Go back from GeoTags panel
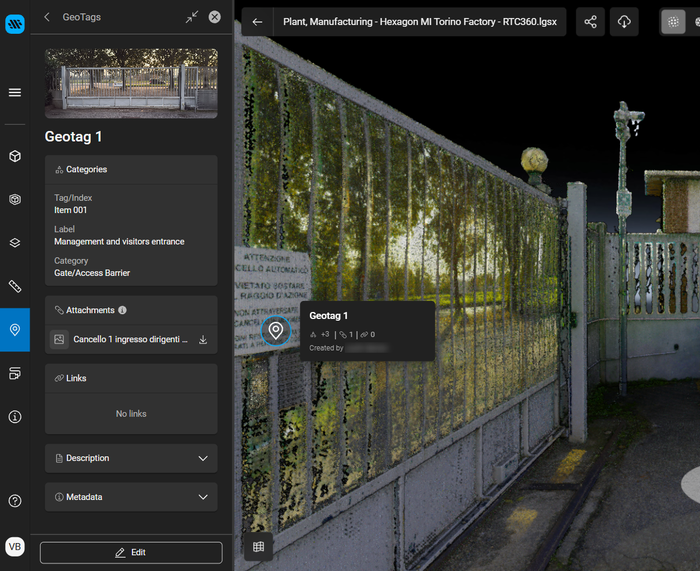Screen dimensions: 700x571 (47, 17)
